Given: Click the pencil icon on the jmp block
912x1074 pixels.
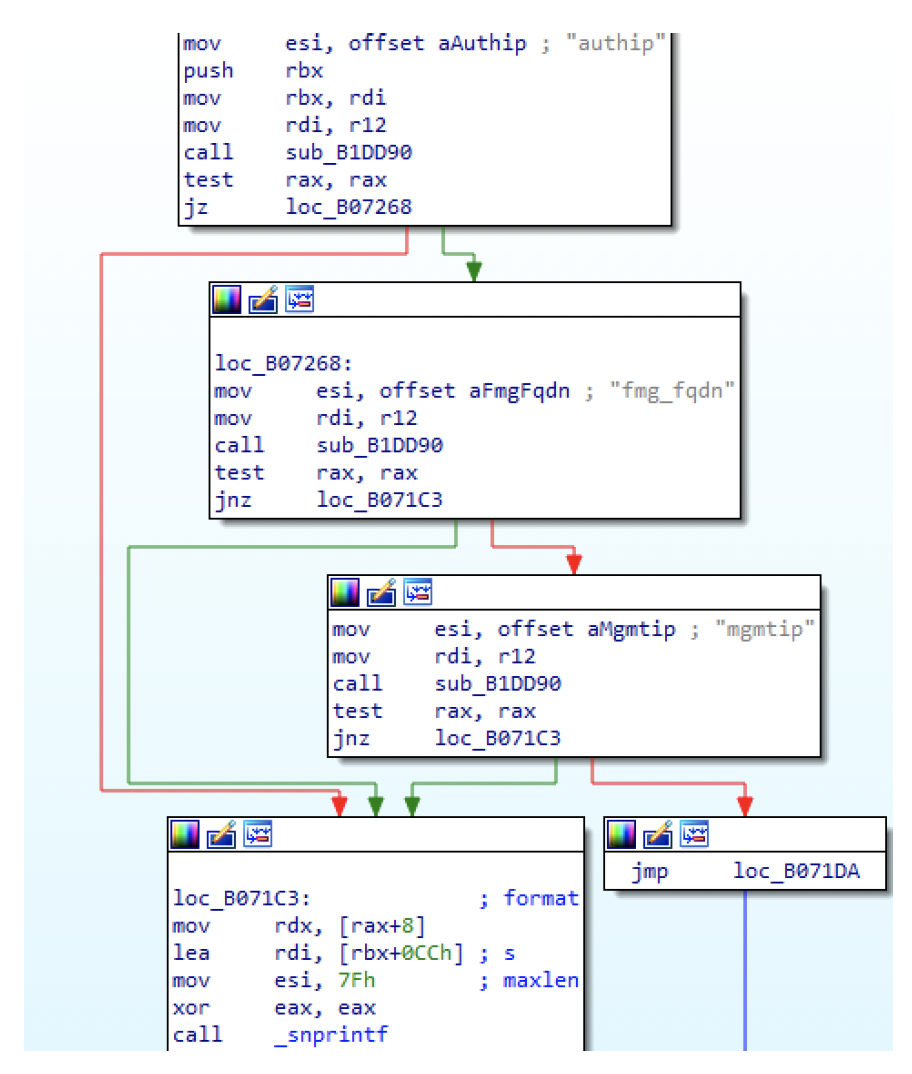Looking at the screenshot, I should pos(658,834).
